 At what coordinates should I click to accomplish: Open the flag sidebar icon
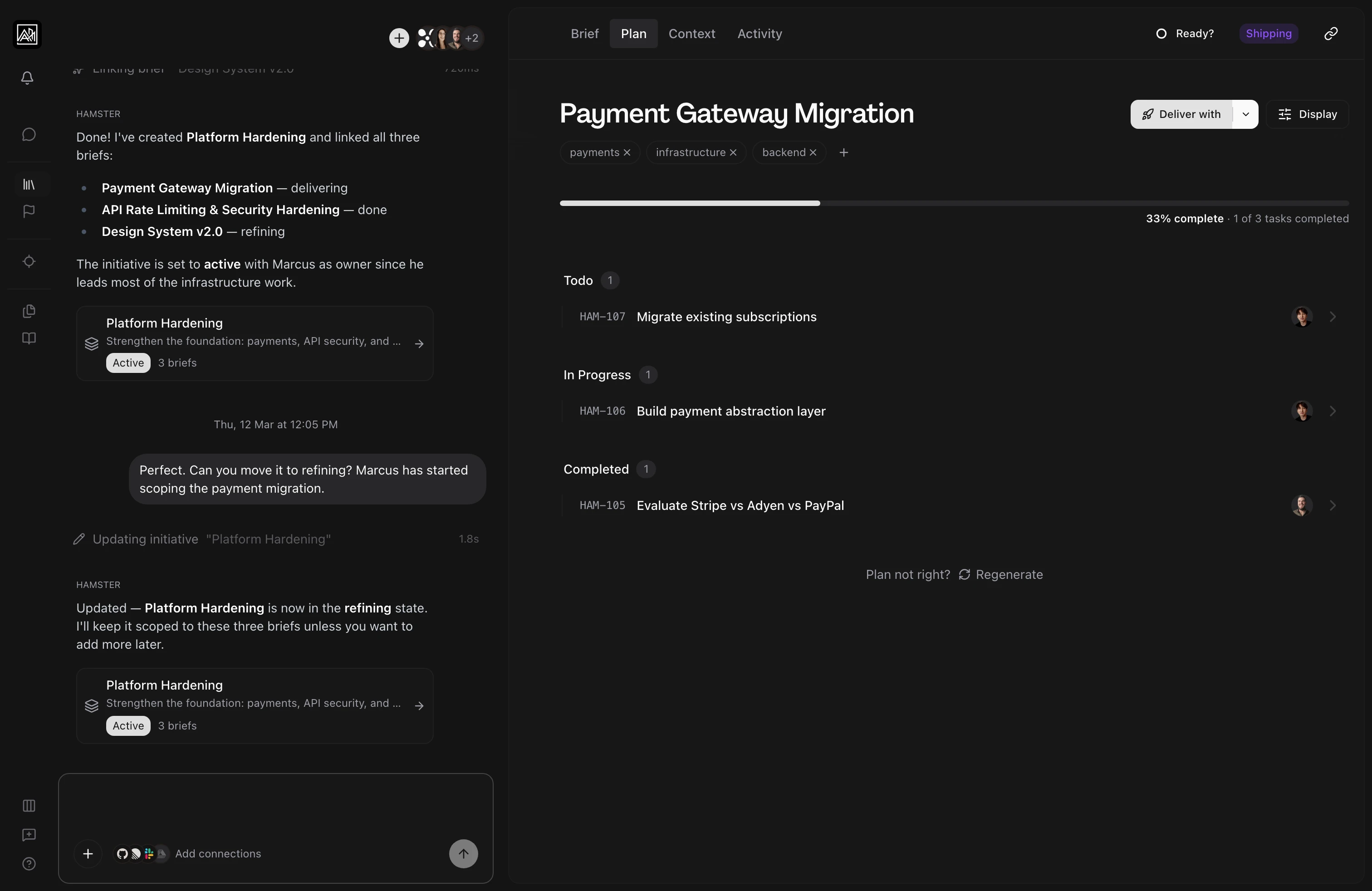(29, 211)
